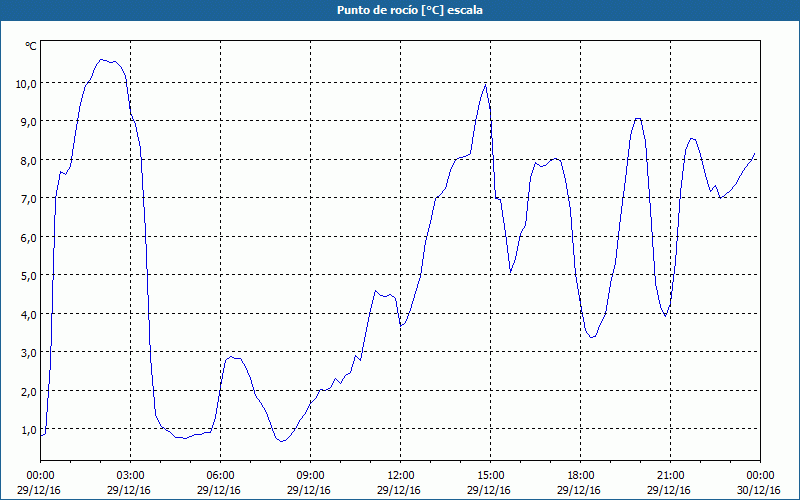Click the 1,0 y-axis value
Screen dimensions: 800x500
click(29, 430)
